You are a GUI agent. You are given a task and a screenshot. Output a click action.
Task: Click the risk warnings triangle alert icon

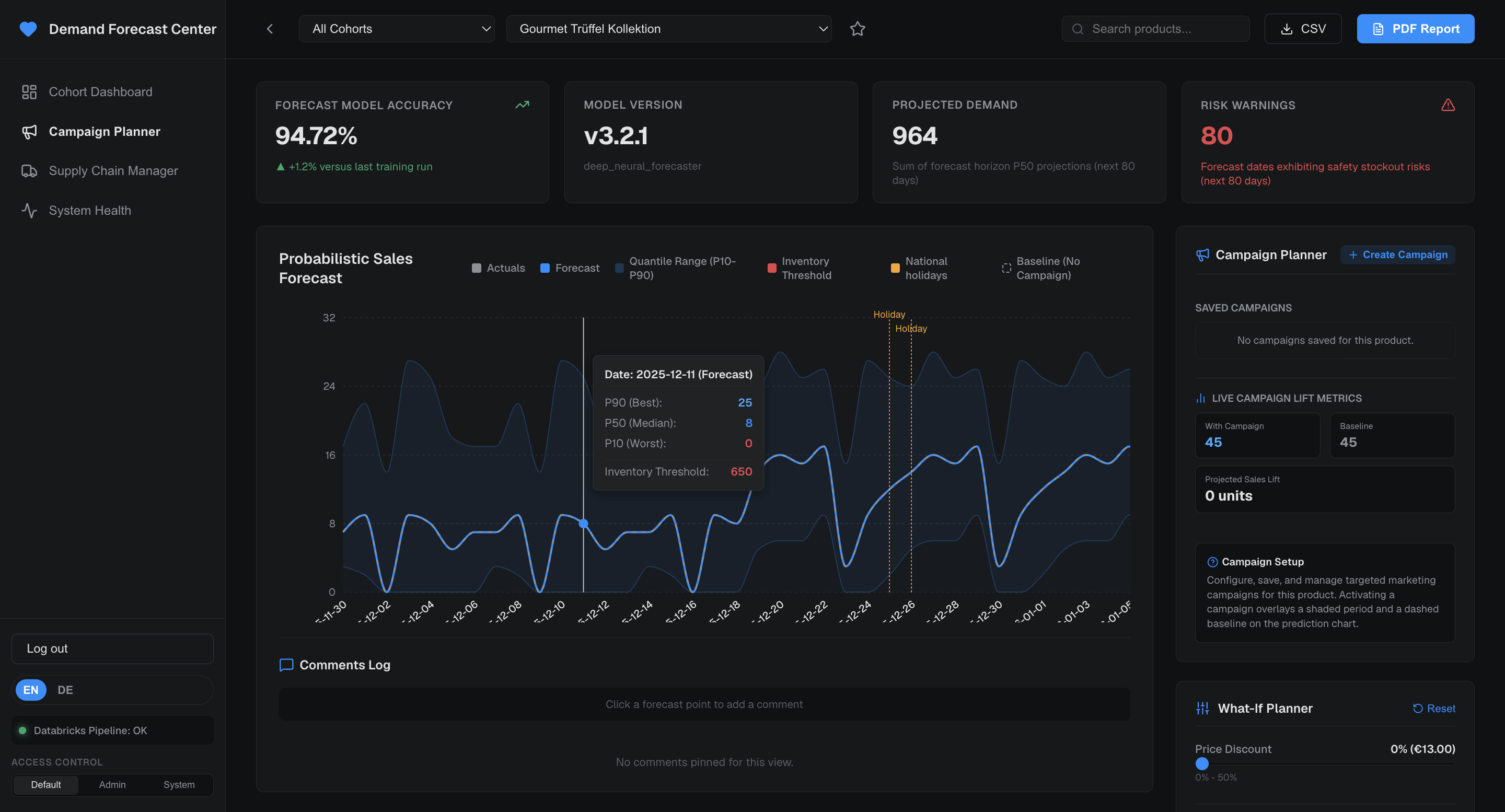point(1448,105)
